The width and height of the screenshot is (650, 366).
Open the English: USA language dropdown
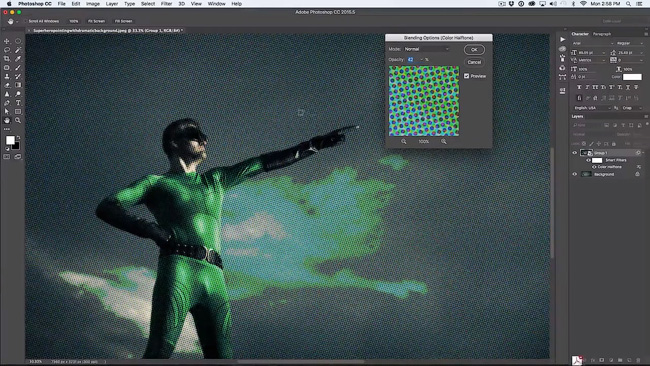[x=592, y=108]
